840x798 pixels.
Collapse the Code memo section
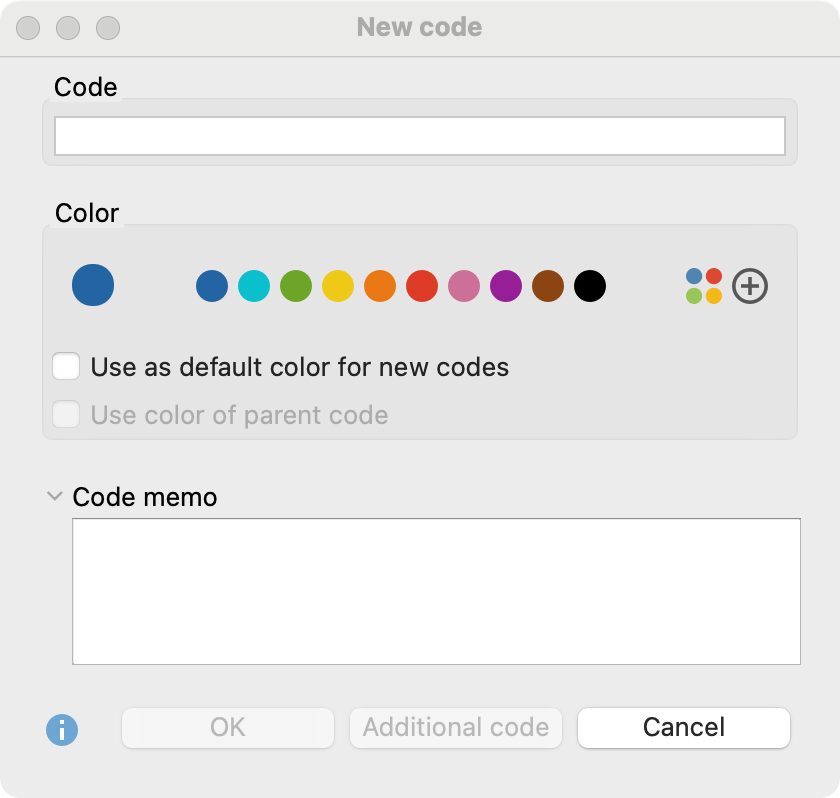(55, 496)
